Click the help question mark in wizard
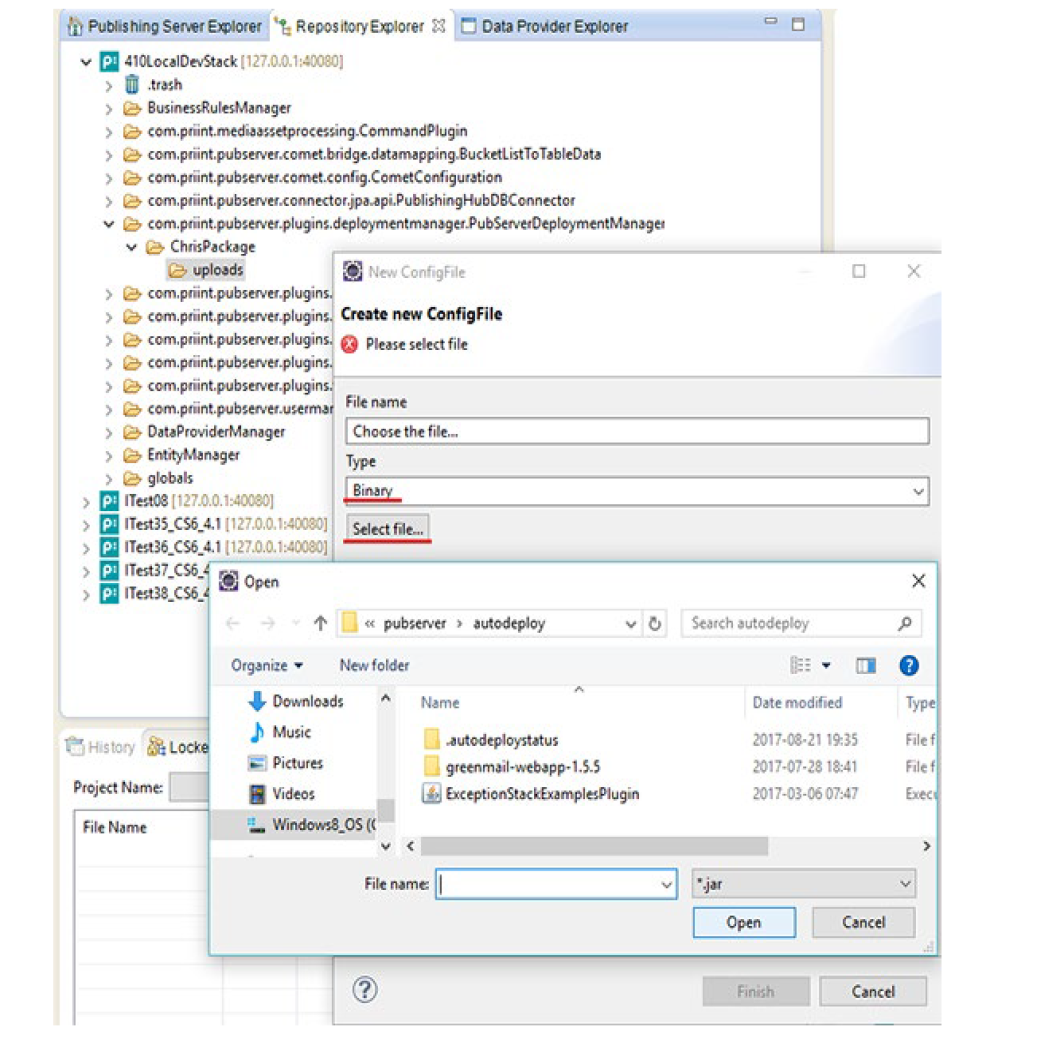 click(365, 990)
